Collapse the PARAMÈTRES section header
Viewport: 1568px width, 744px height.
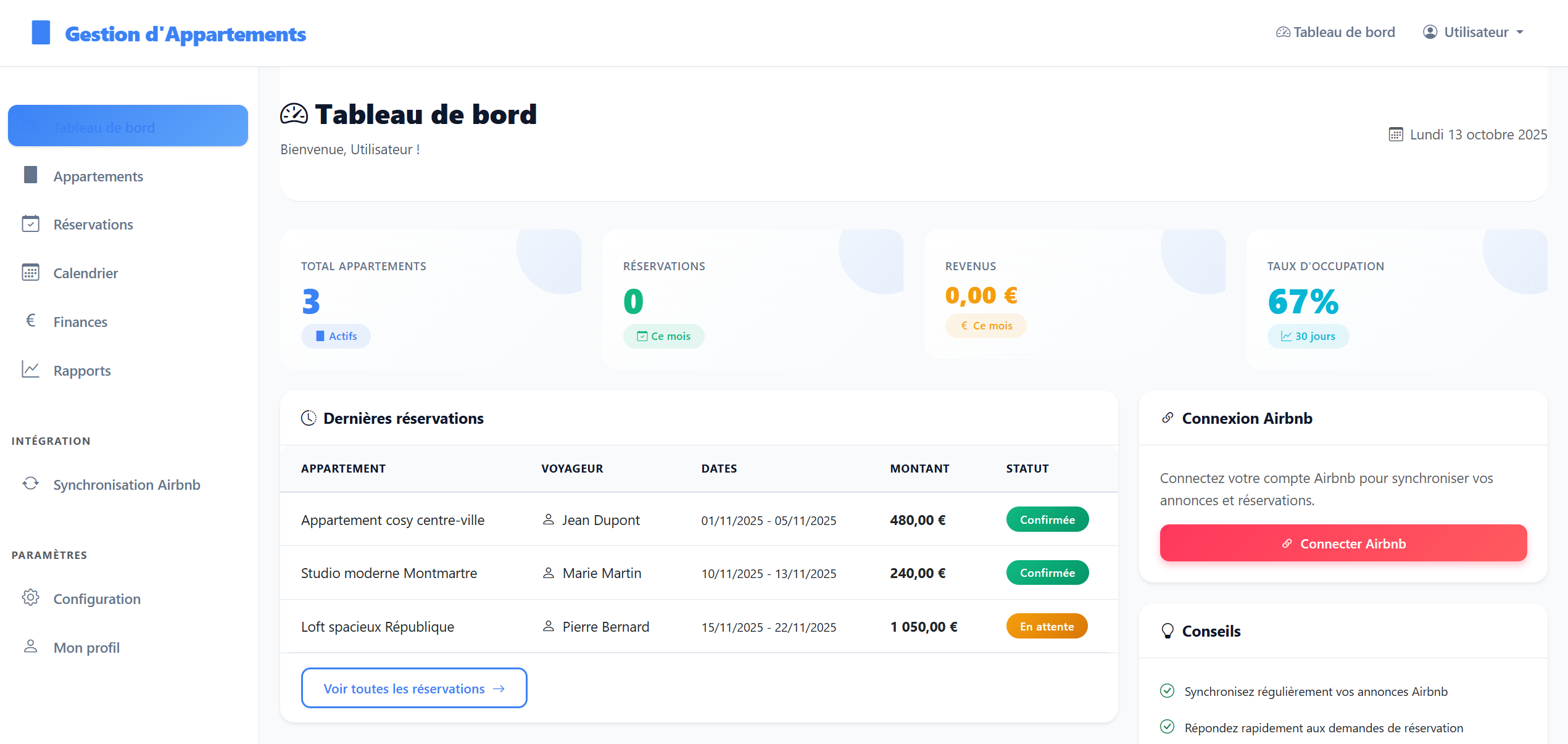(49, 555)
